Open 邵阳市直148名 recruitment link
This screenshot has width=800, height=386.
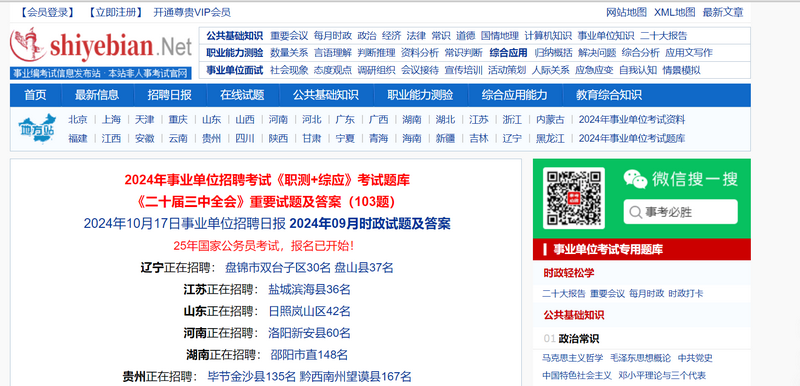(x=309, y=355)
